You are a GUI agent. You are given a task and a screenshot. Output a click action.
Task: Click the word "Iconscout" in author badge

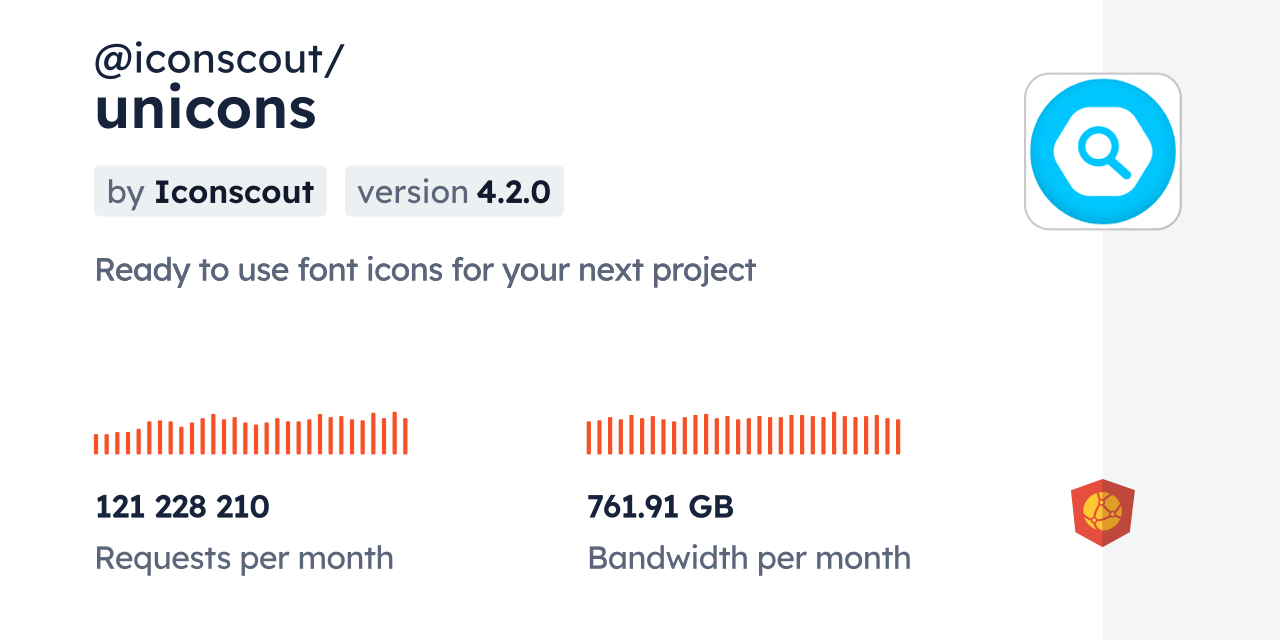[234, 191]
